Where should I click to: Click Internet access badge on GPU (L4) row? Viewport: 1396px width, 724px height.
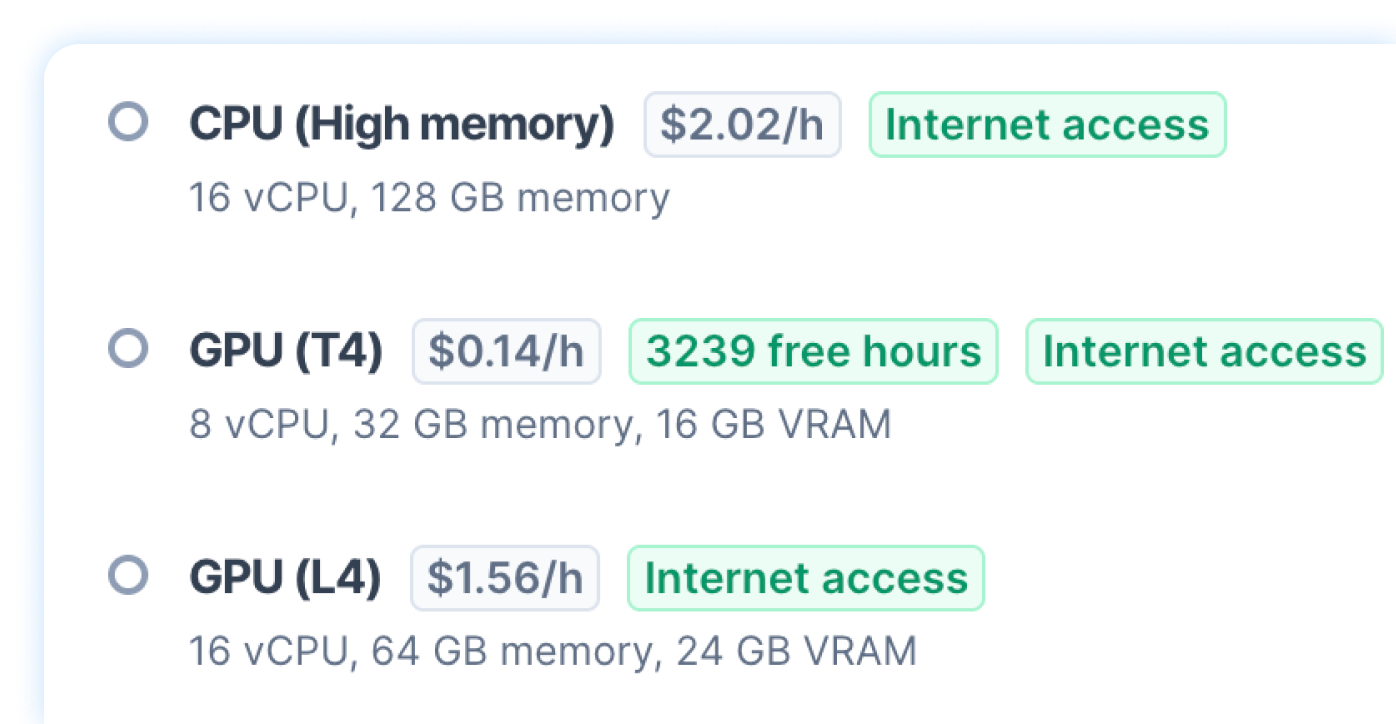point(806,578)
